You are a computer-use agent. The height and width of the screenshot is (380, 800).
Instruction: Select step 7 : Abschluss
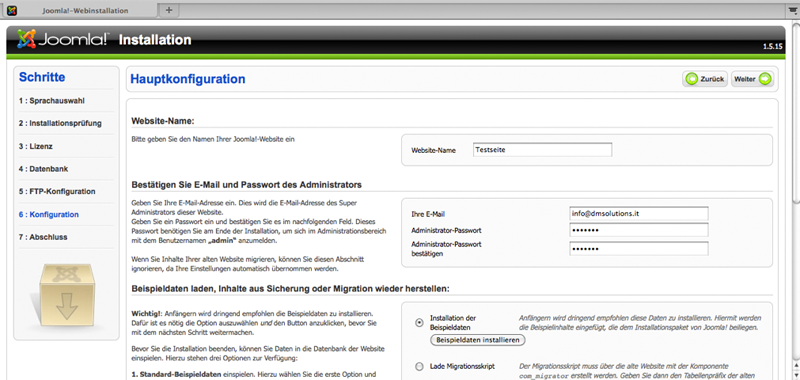pos(43,237)
